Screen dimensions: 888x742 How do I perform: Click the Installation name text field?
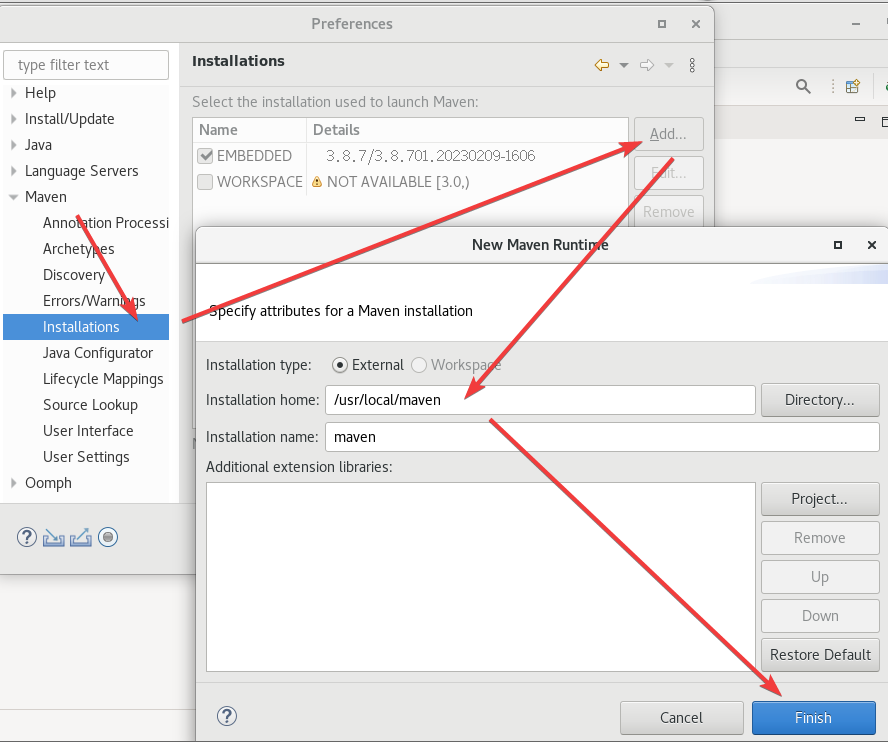click(602, 437)
